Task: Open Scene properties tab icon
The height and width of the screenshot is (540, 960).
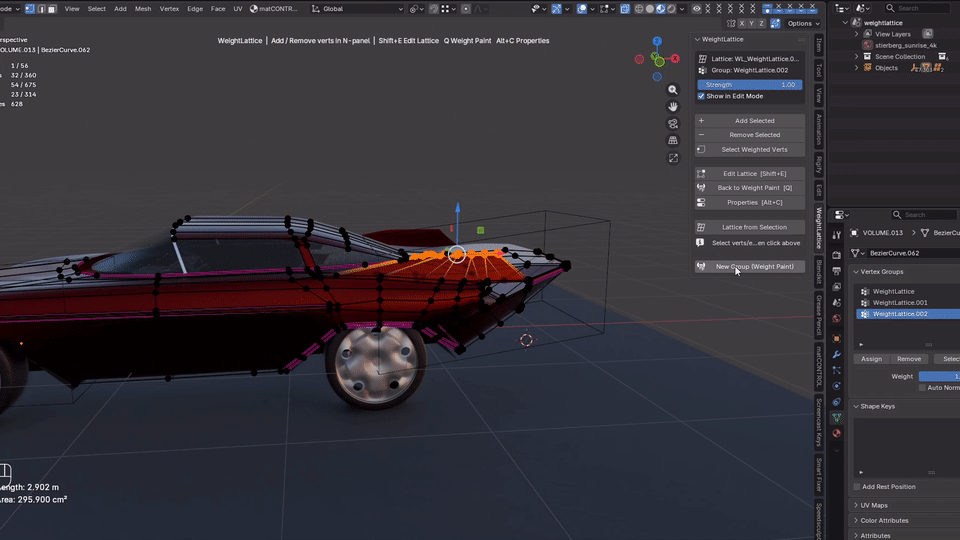Action: 837,302
